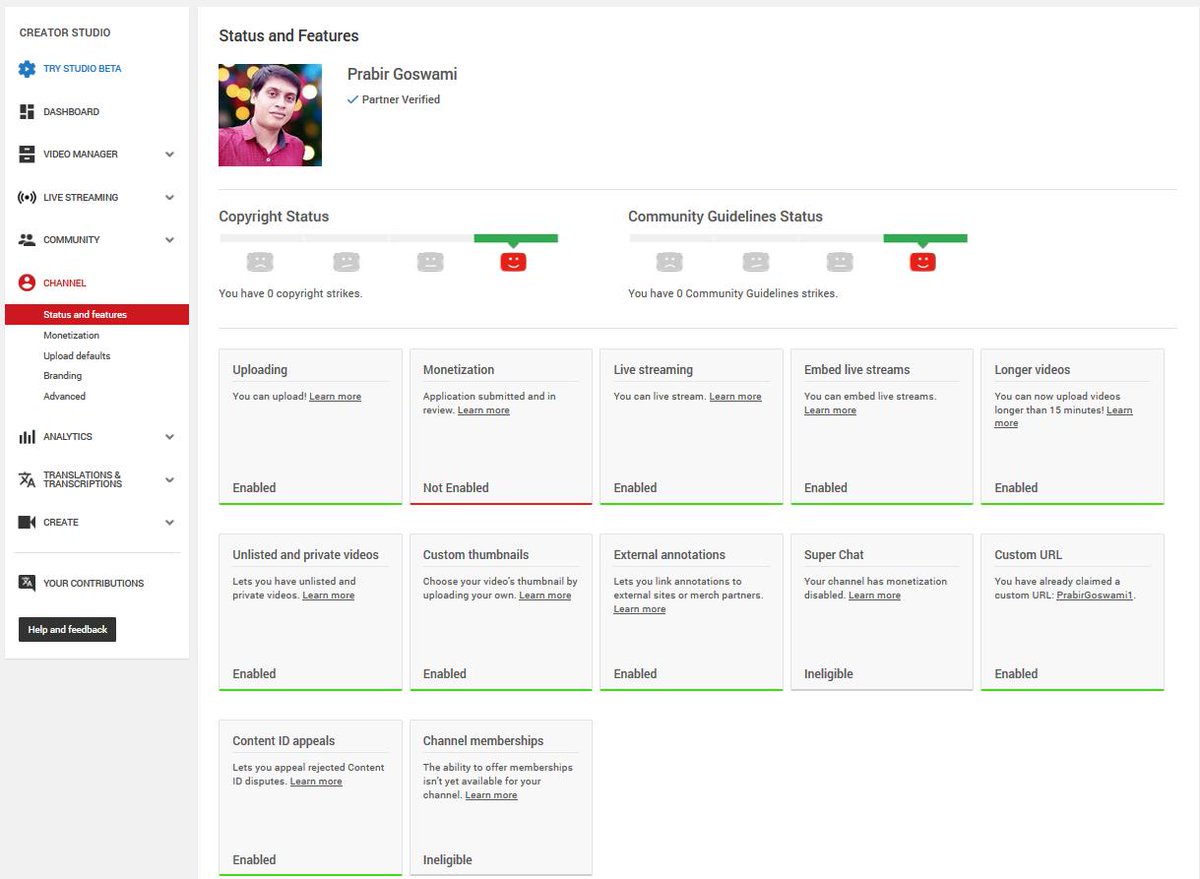Click the first gray sad face under Community Guidelines
This screenshot has height=879, width=1200.
[669, 262]
